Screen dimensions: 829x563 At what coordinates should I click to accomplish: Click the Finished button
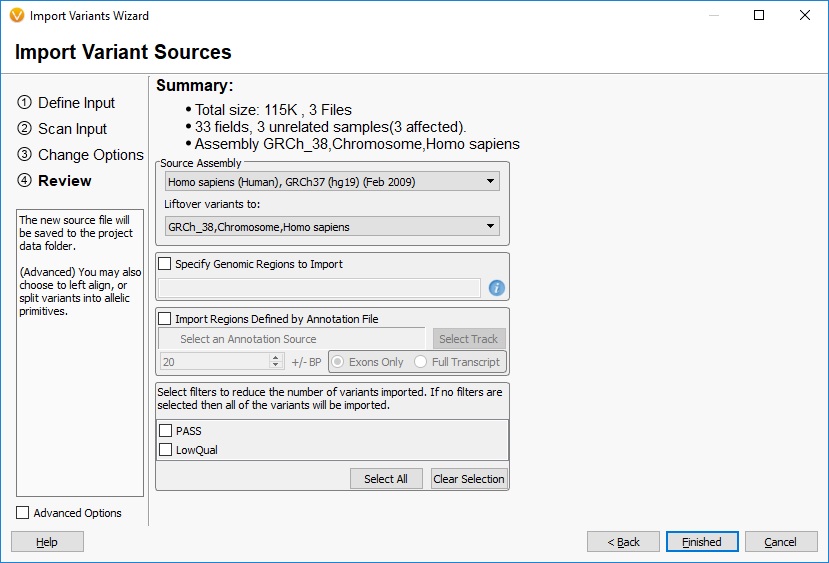click(702, 542)
